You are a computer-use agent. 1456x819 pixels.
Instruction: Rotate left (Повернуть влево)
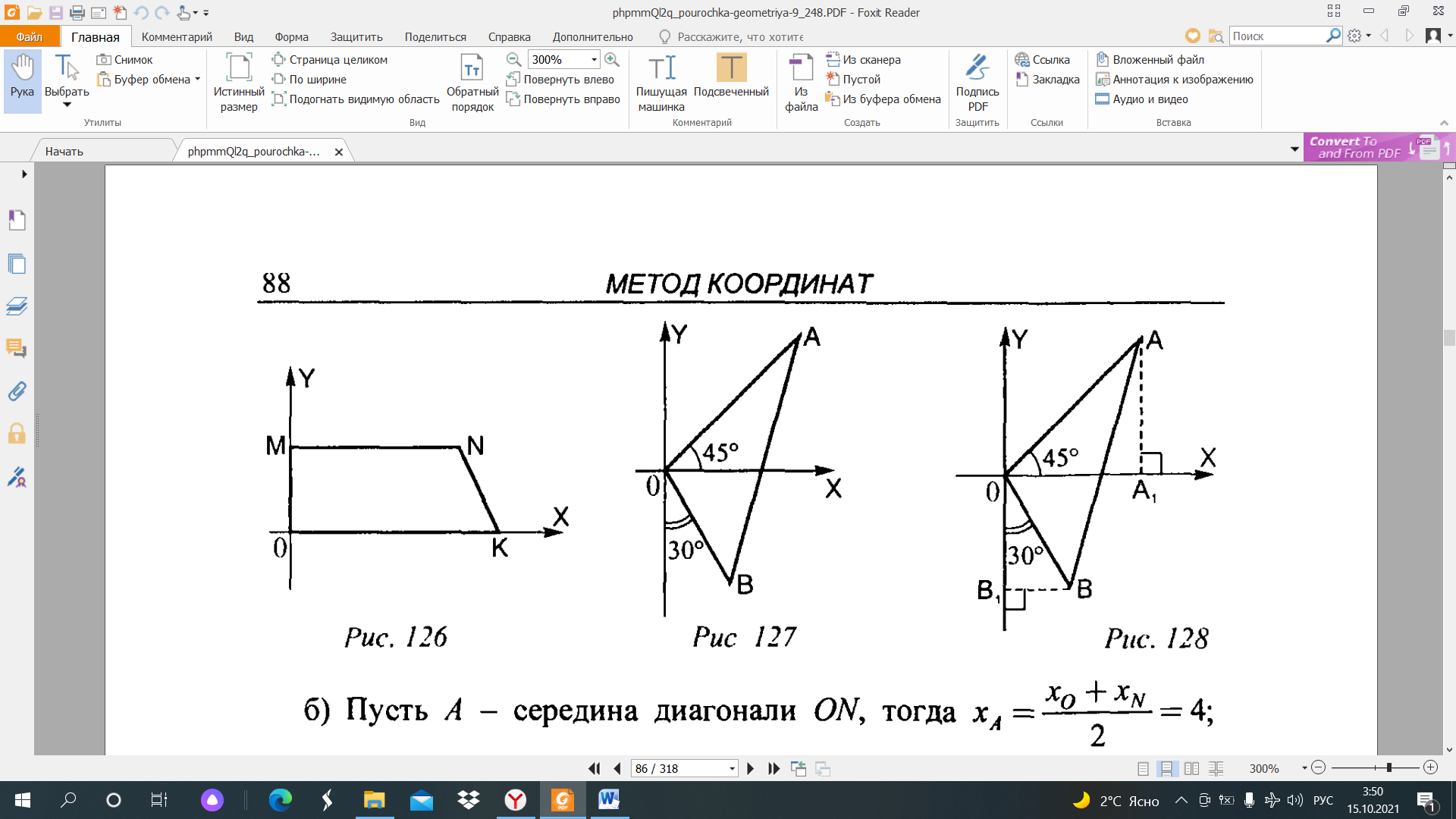tap(560, 79)
